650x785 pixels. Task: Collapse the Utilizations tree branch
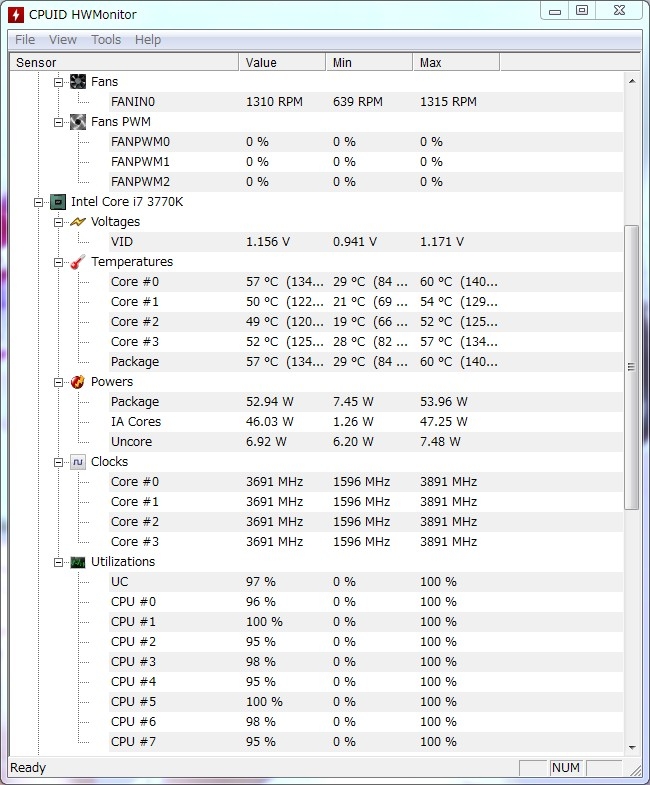[x=59, y=562]
